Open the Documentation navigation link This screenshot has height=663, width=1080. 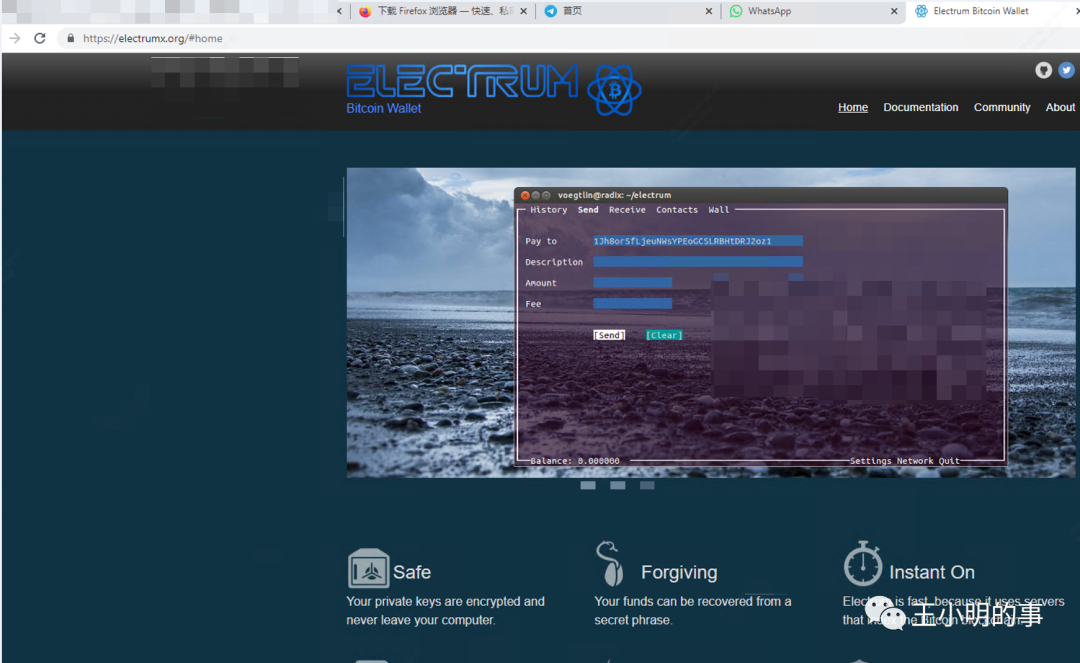click(921, 107)
